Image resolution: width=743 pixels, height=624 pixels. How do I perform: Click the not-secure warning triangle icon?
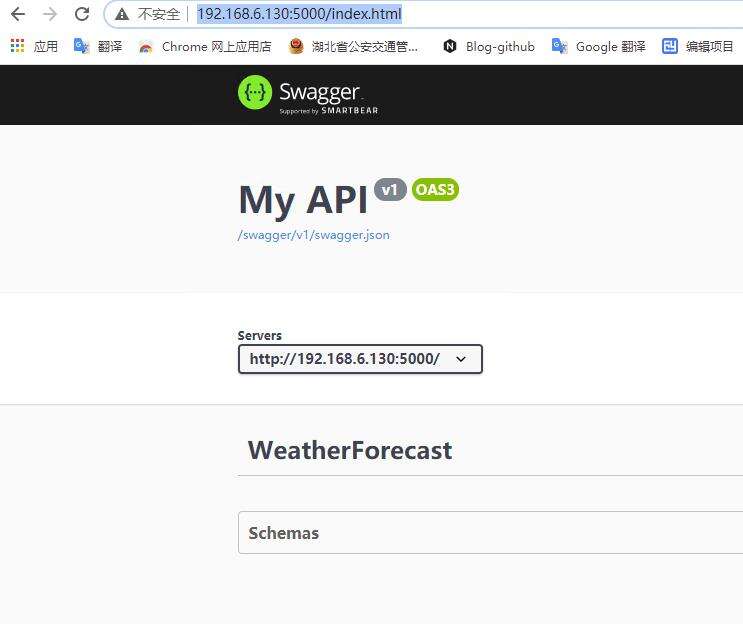(122, 15)
